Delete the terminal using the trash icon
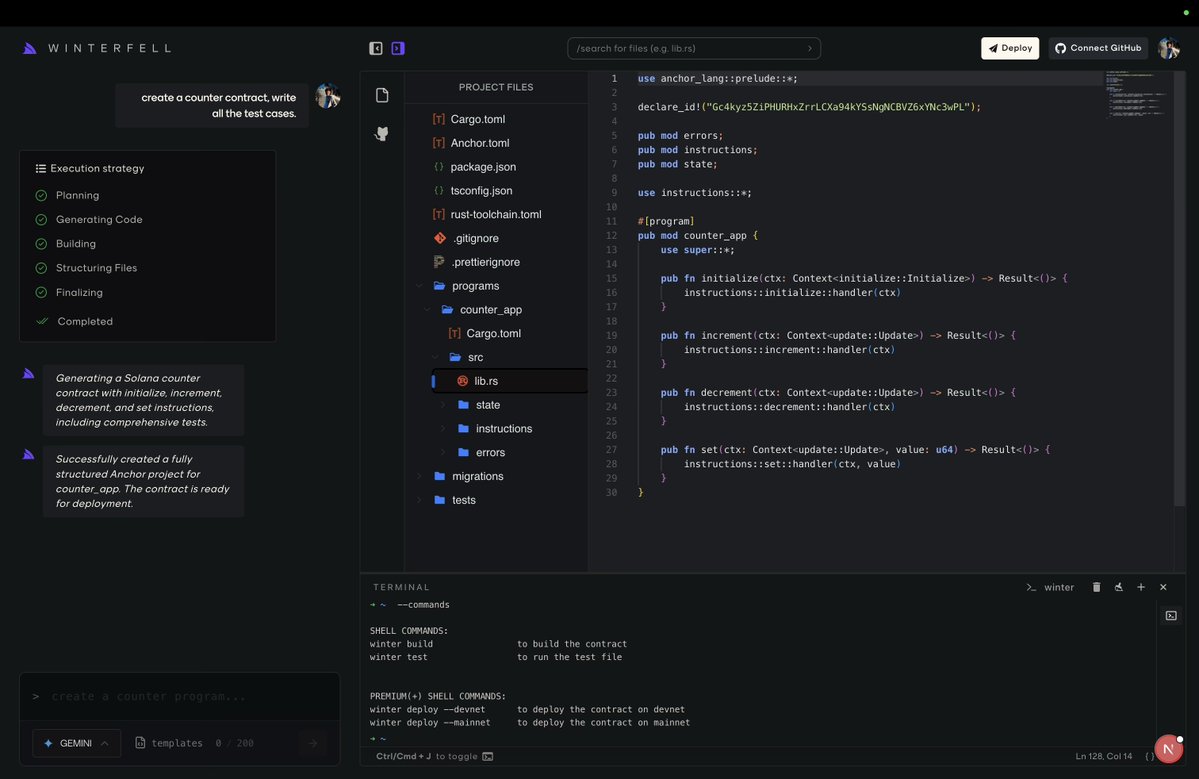The height and width of the screenshot is (779, 1199). coord(1096,587)
